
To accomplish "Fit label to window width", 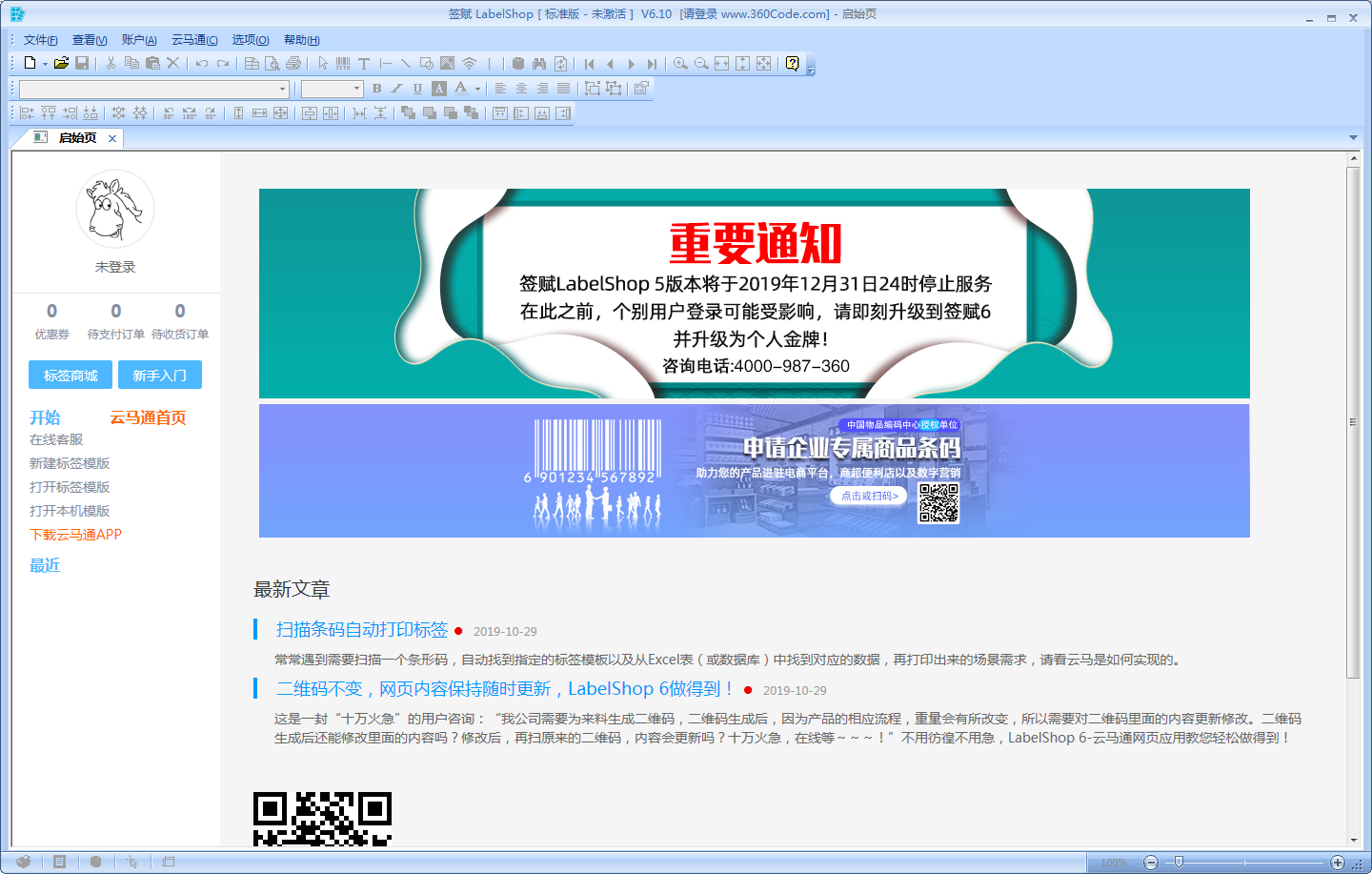I will pyautogui.click(x=722, y=64).
